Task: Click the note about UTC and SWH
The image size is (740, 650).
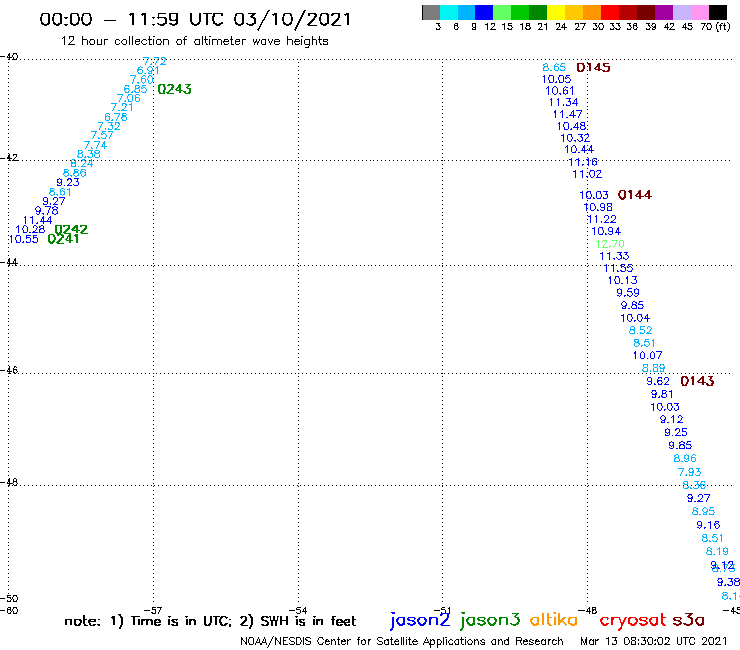Action: (210, 621)
